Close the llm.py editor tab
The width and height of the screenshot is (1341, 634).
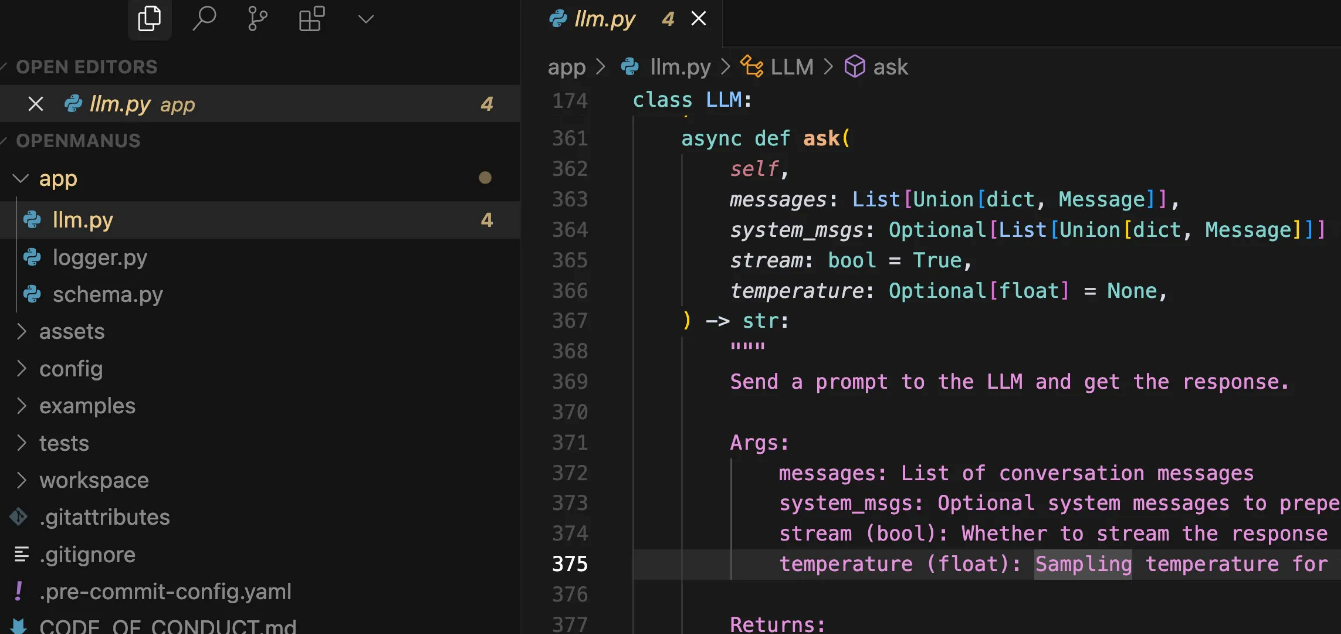[x=699, y=19]
